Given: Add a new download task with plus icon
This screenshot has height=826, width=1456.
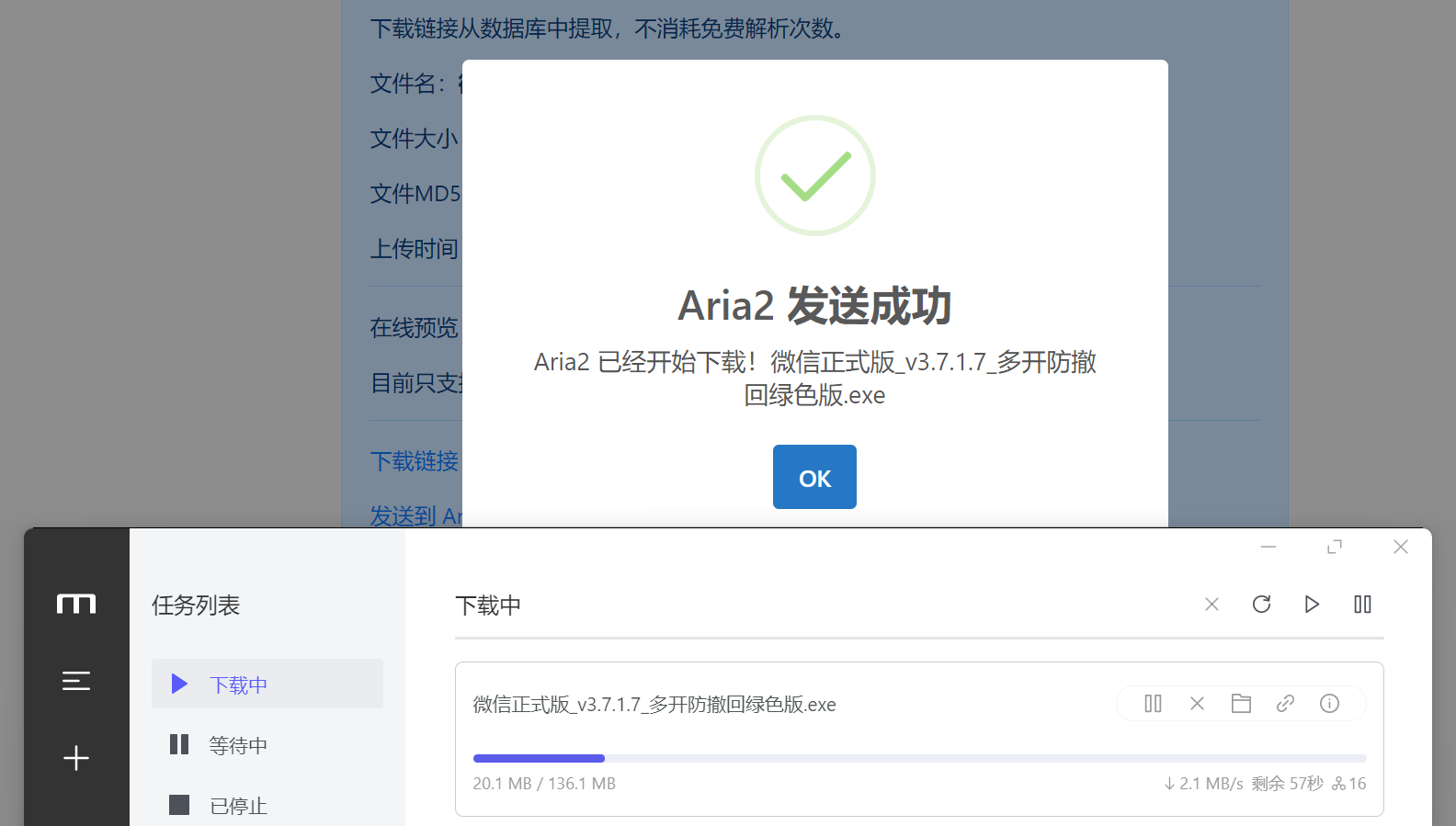Looking at the screenshot, I should 76,758.
